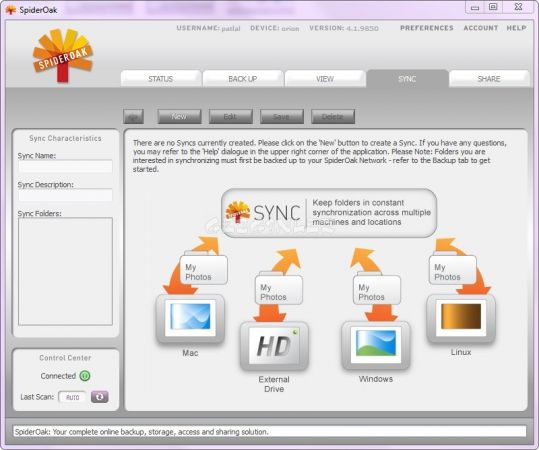Click the 'Connected' status text
The height and width of the screenshot is (450, 539).
[x=58, y=376]
